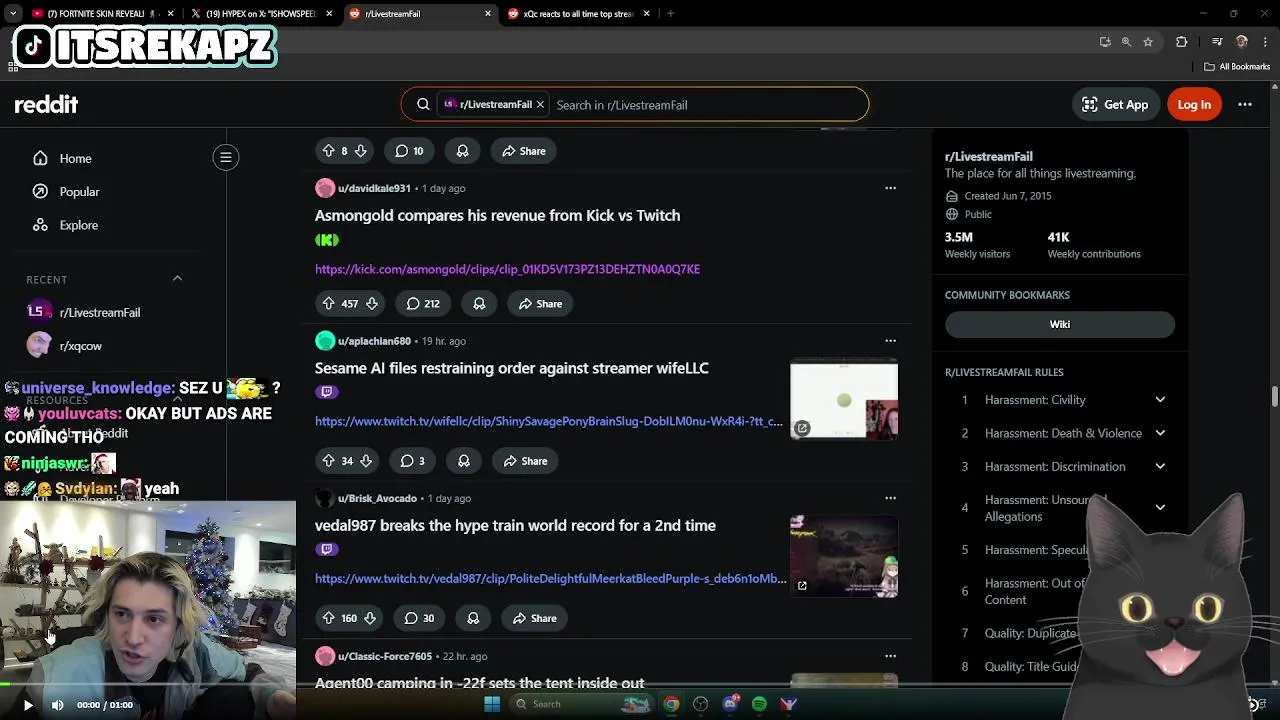Click the Get App button
Screen dimensions: 1280x720
click(x=1115, y=104)
